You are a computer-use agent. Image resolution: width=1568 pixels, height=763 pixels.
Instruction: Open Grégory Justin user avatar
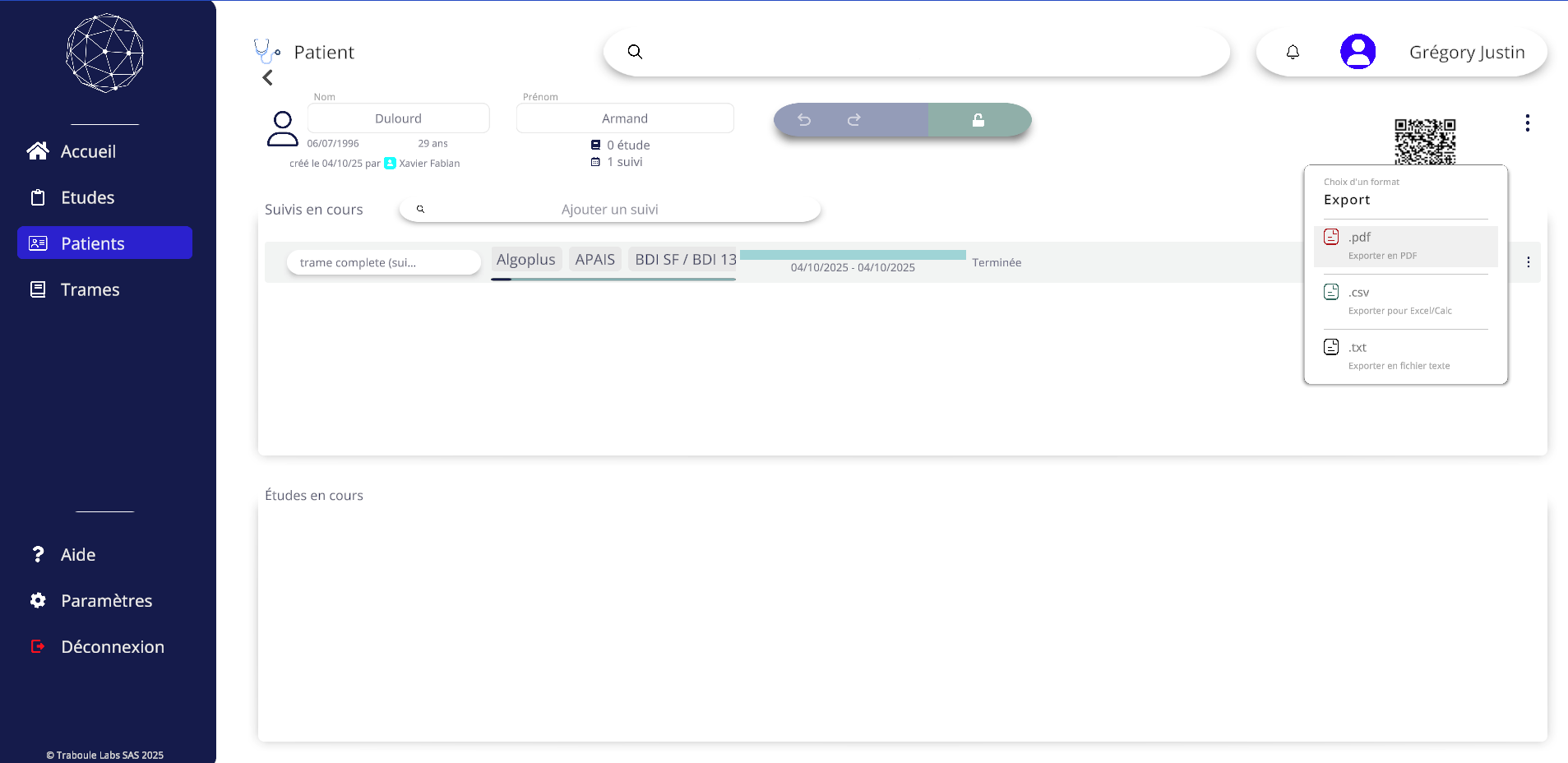point(1358,52)
